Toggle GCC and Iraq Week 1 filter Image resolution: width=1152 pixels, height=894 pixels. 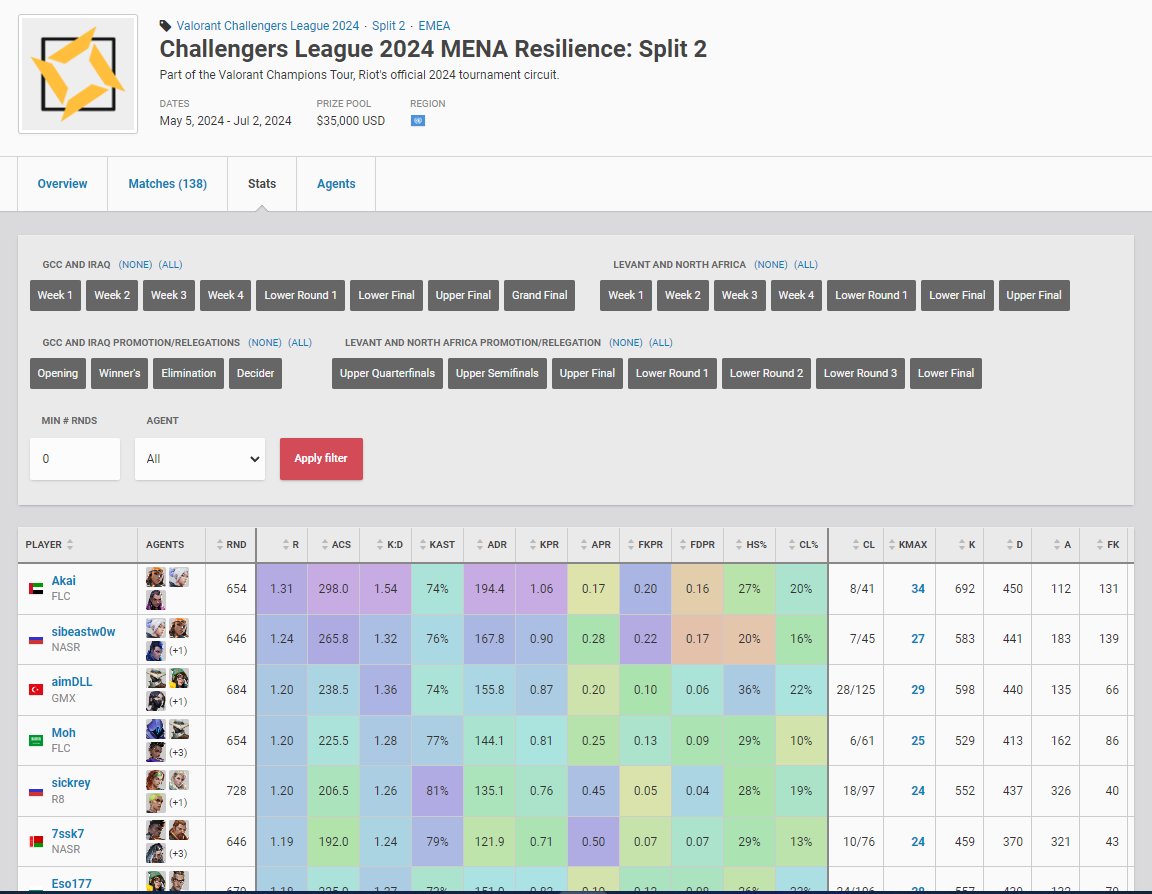pyautogui.click(x=55, y=295)
